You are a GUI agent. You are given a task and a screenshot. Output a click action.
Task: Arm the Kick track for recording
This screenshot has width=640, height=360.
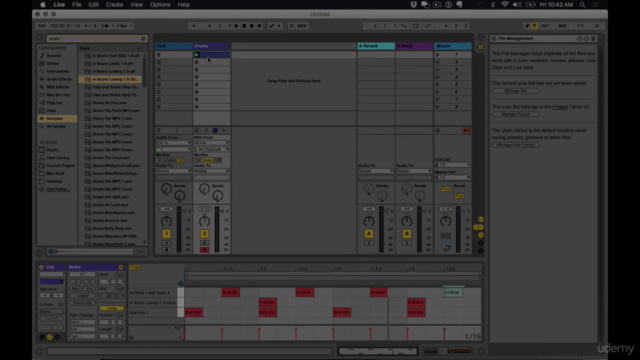pyautogui.click(x=167, y=250)
